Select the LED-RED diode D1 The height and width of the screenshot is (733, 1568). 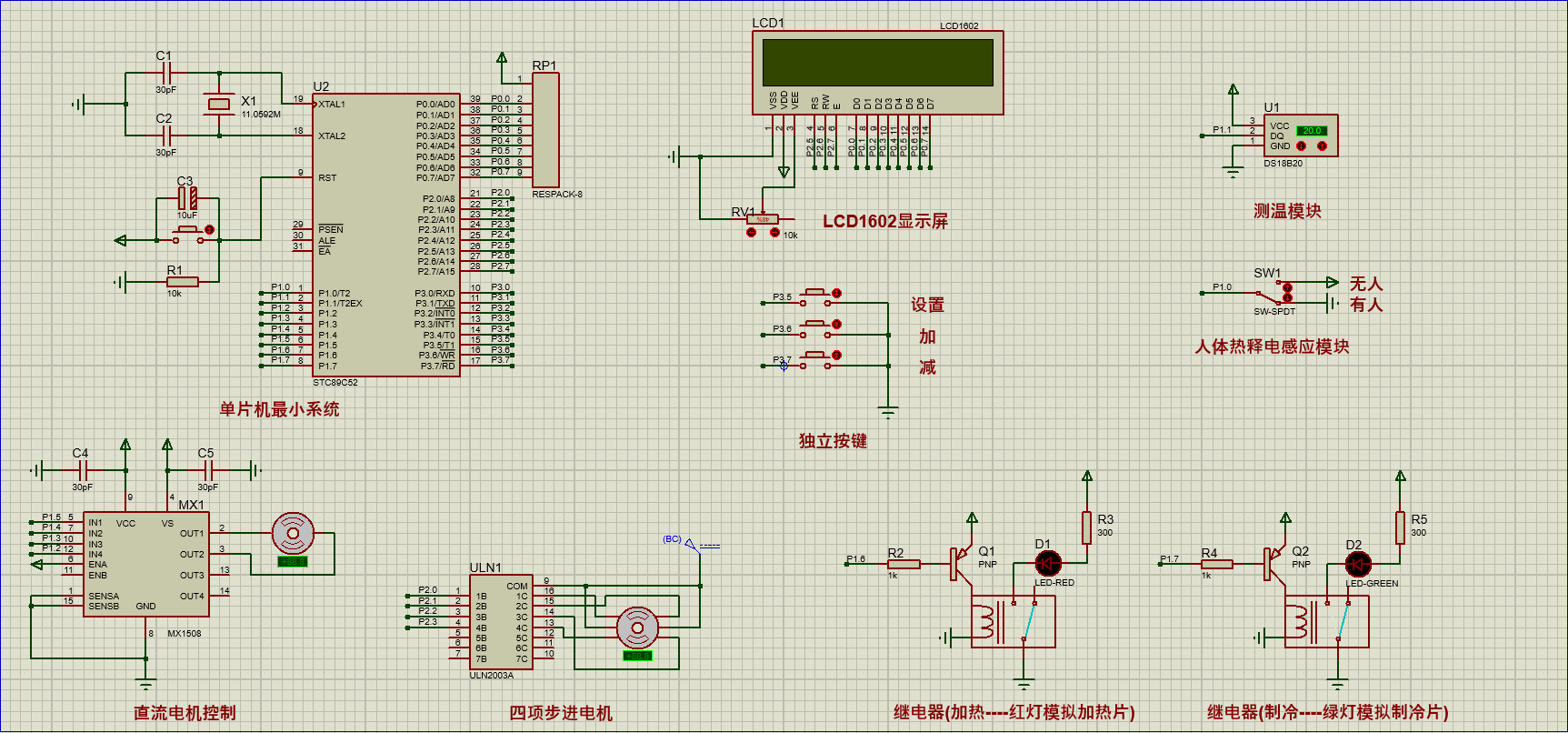pos(1048,564)
